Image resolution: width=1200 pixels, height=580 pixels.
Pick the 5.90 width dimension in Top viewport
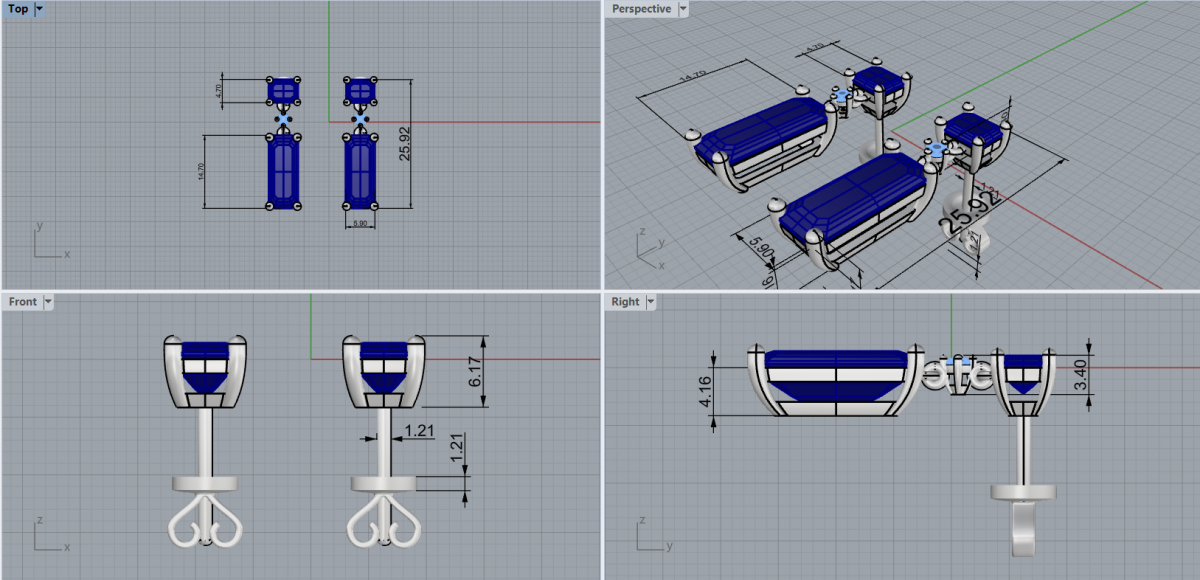click(360, 224)
